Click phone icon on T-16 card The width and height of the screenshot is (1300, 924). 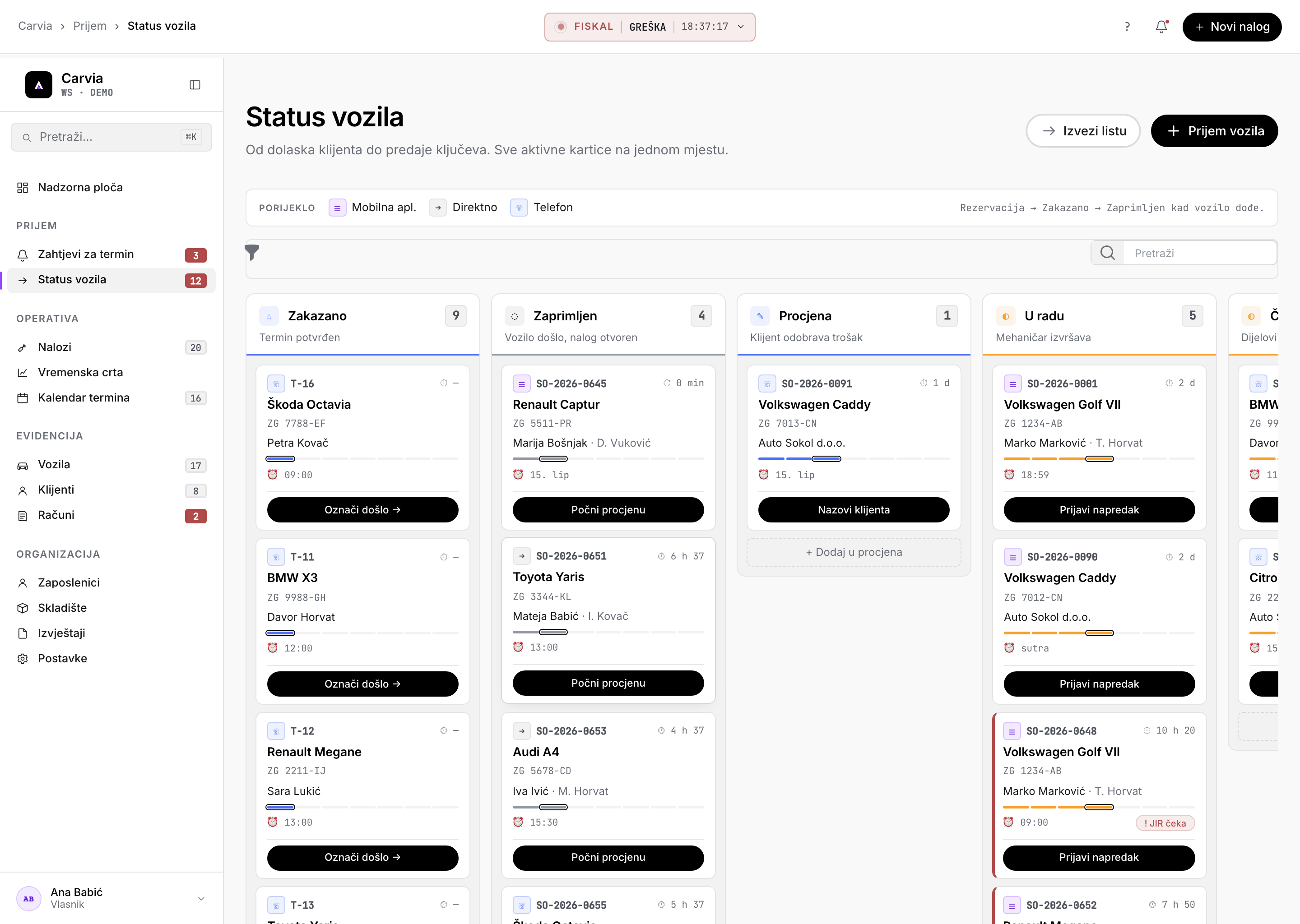coord(276,383)
